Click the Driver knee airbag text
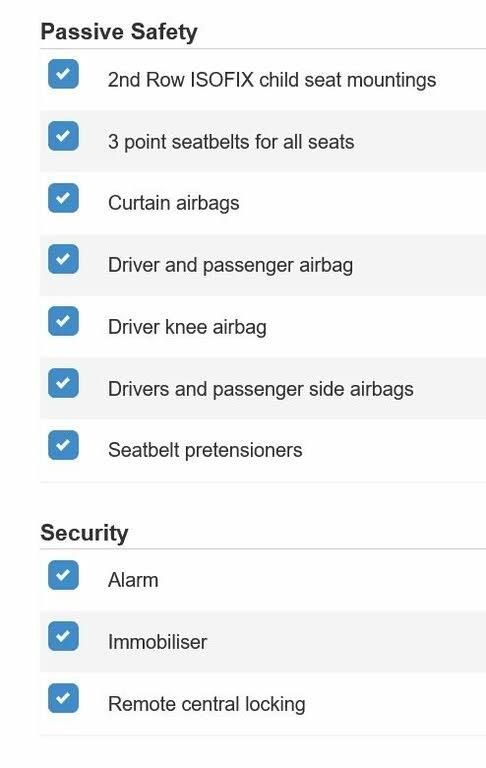This screenshot has height=768, width=486. pos(187,327)
